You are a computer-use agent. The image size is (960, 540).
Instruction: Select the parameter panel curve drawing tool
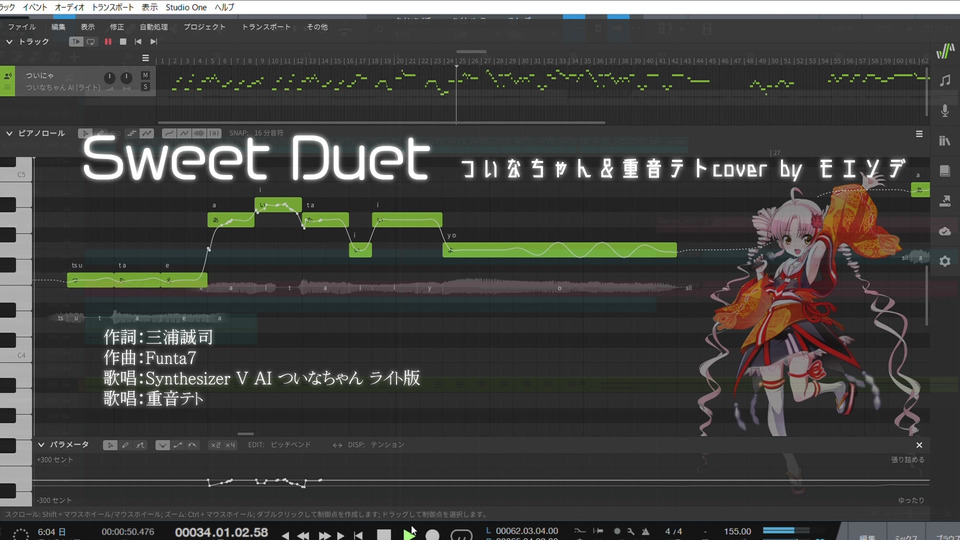pyautogui.click(x=140, y=445)
